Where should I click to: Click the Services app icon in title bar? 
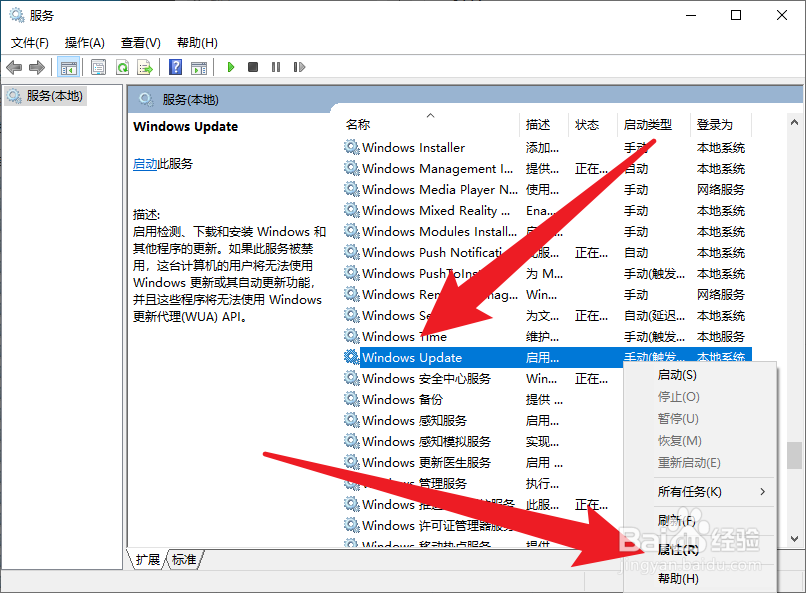16,15
